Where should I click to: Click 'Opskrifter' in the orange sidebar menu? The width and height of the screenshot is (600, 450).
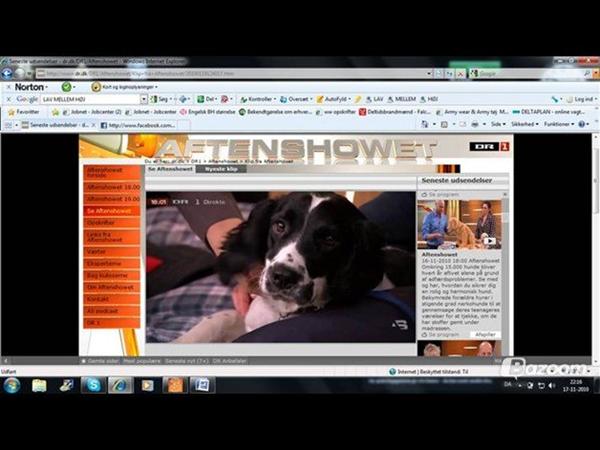pos(112,223)
